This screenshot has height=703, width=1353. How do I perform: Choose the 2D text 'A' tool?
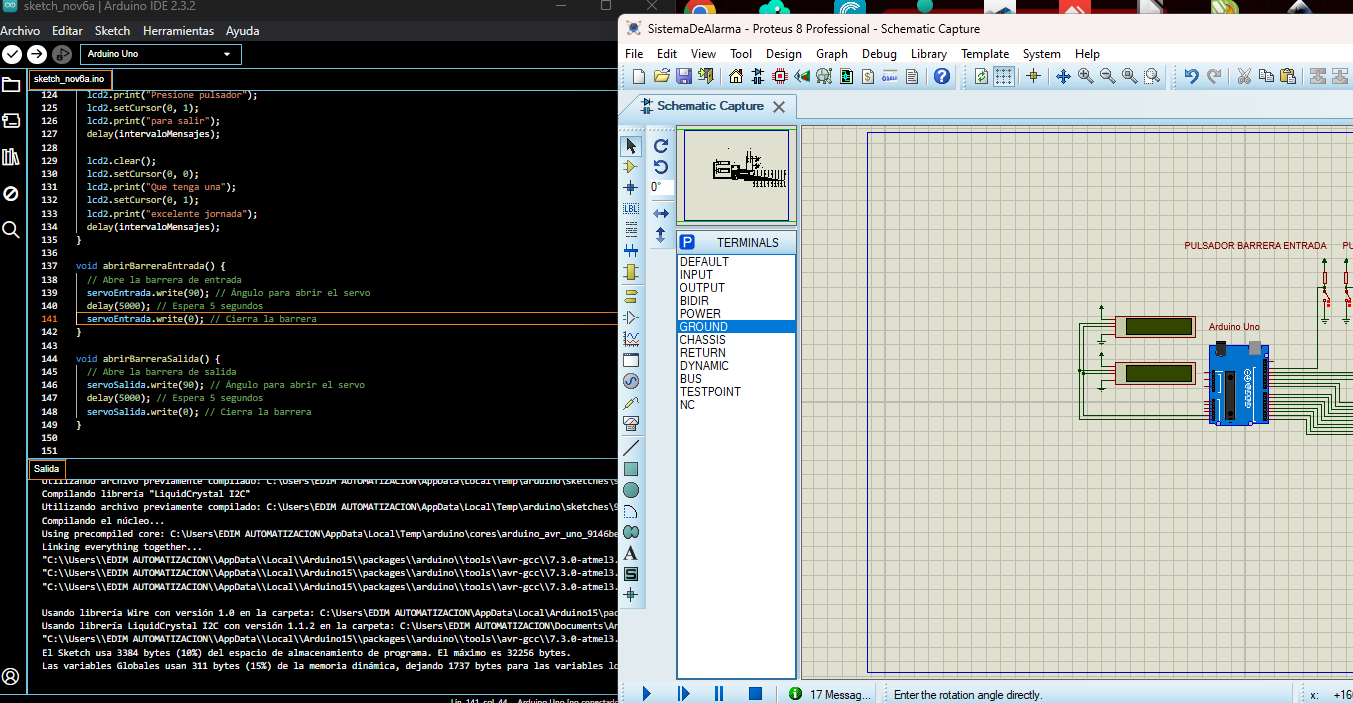631,553
